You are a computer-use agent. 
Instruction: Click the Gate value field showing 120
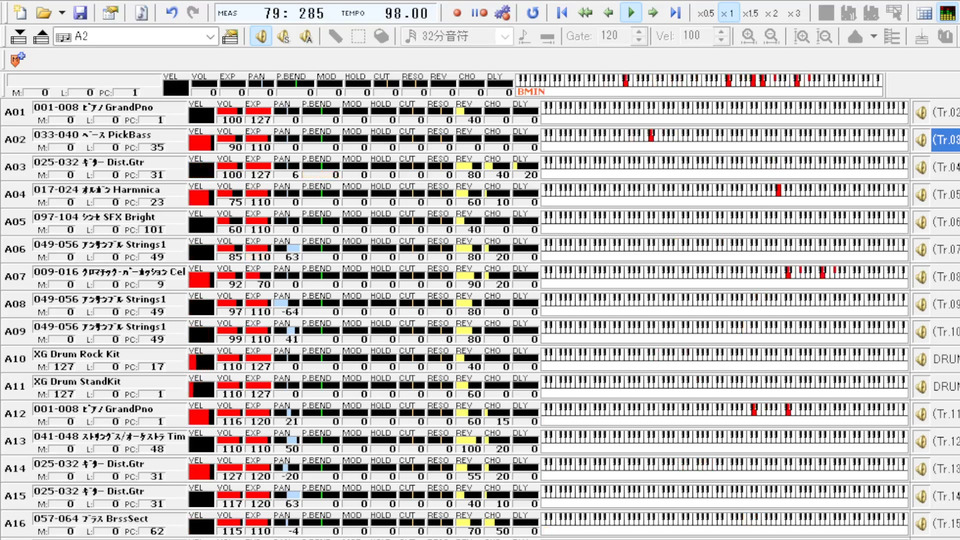pos(613,36)
